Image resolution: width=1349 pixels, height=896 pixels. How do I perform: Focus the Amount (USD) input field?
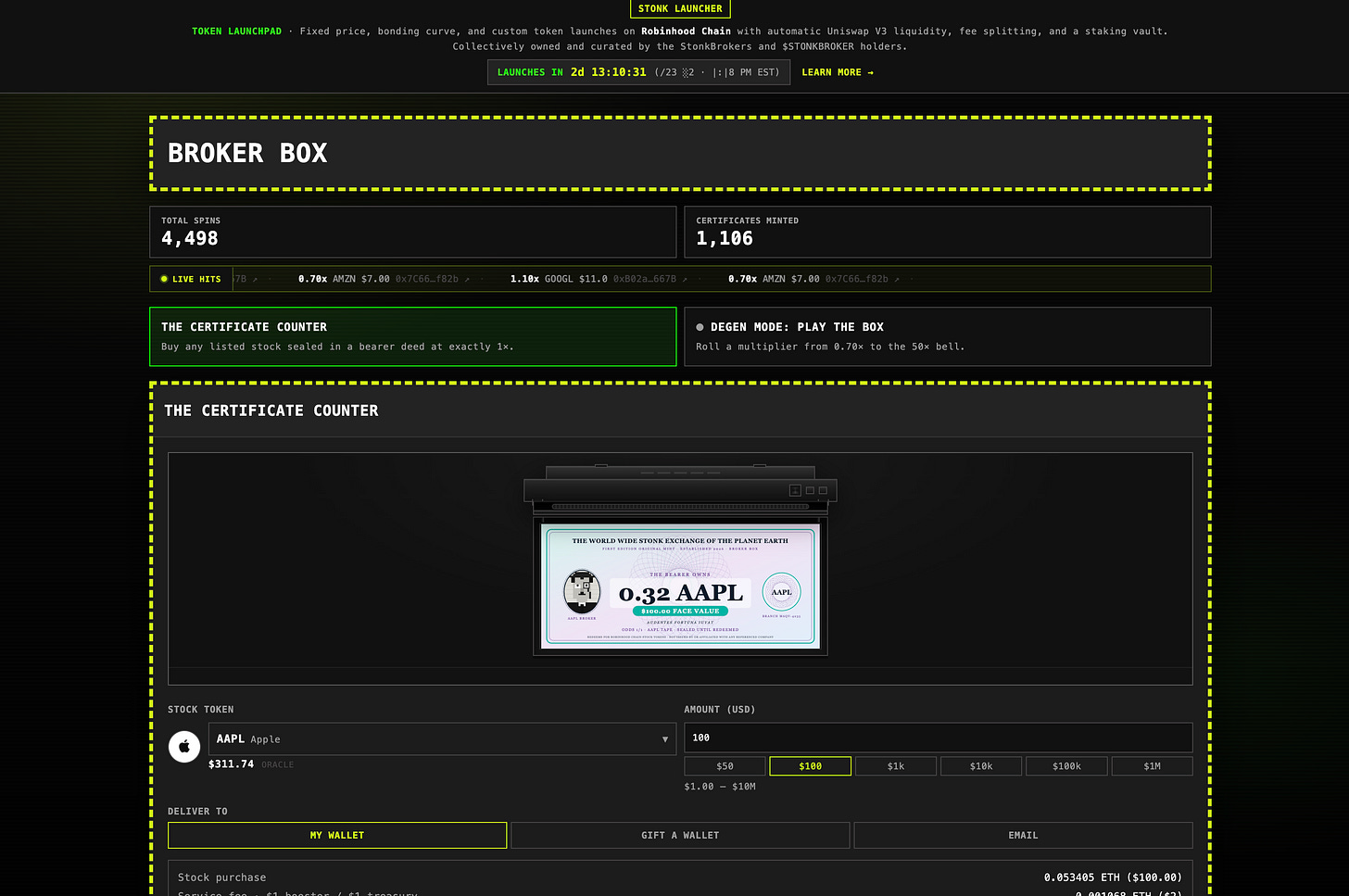(939, 738)
